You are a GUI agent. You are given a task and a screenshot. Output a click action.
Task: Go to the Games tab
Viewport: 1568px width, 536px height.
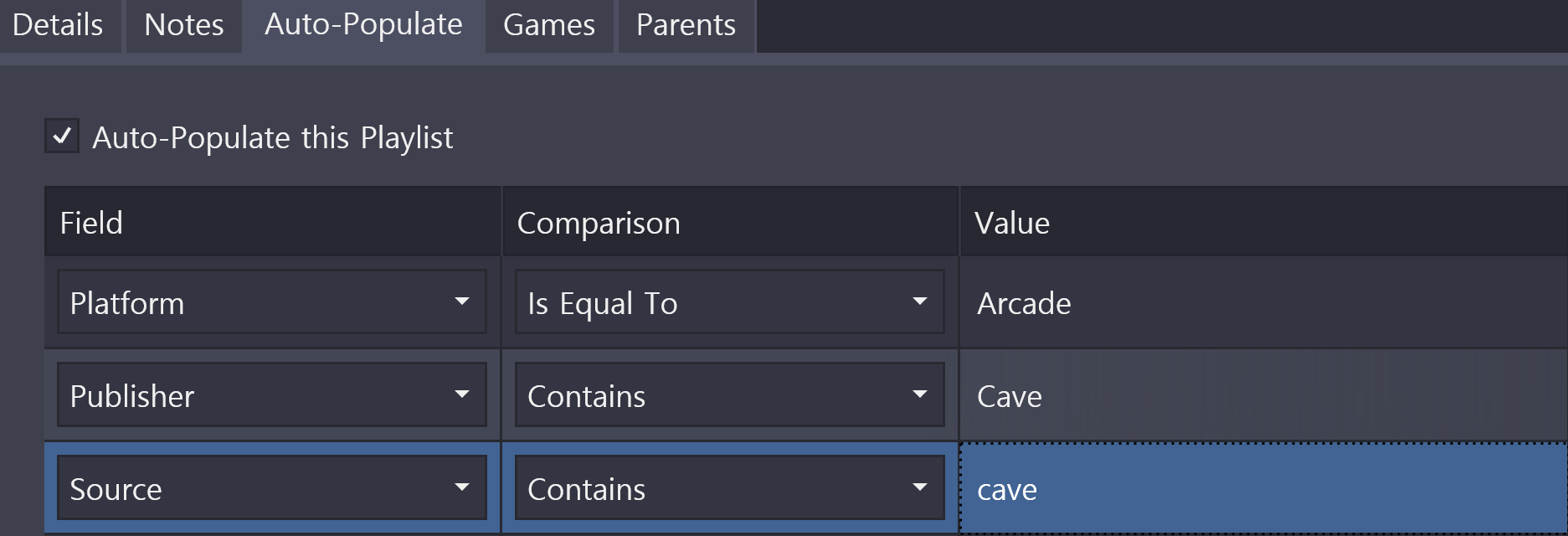(x=549, y=25)
